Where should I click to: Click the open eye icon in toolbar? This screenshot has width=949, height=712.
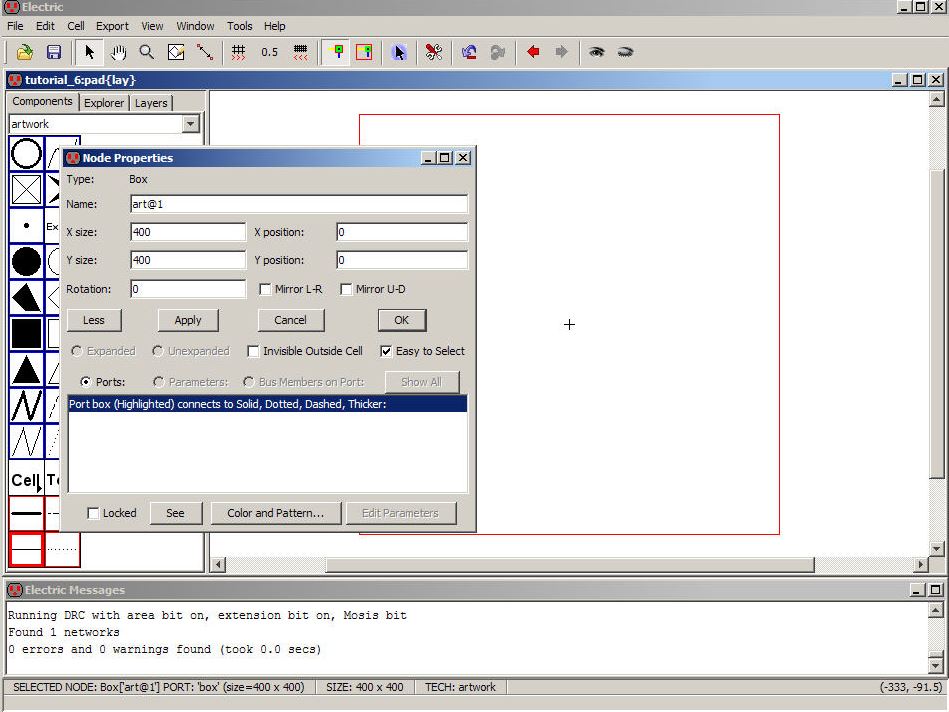(x=597, y=52)
